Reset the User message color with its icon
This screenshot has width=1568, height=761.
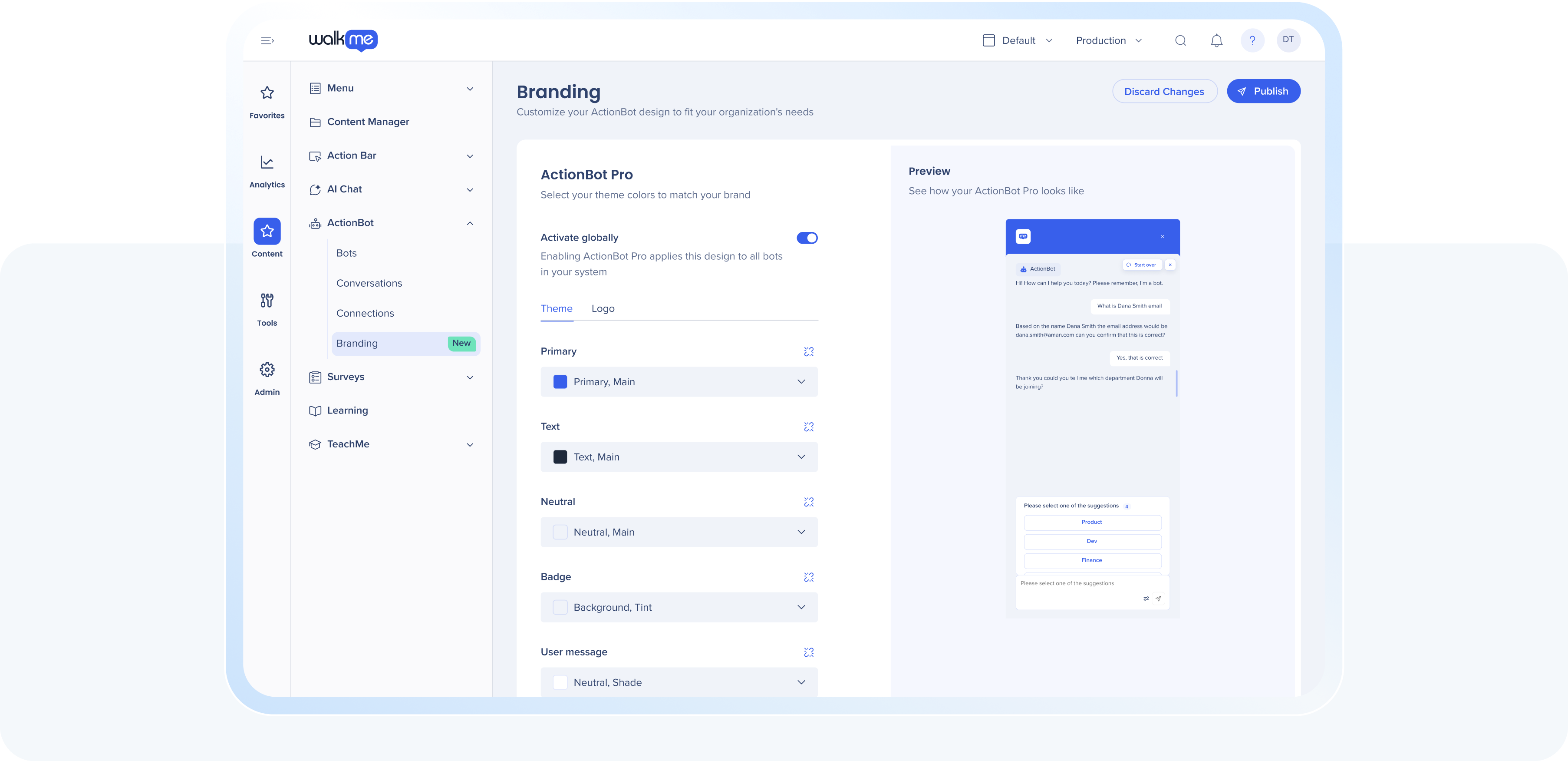click(x=808, y=652)
